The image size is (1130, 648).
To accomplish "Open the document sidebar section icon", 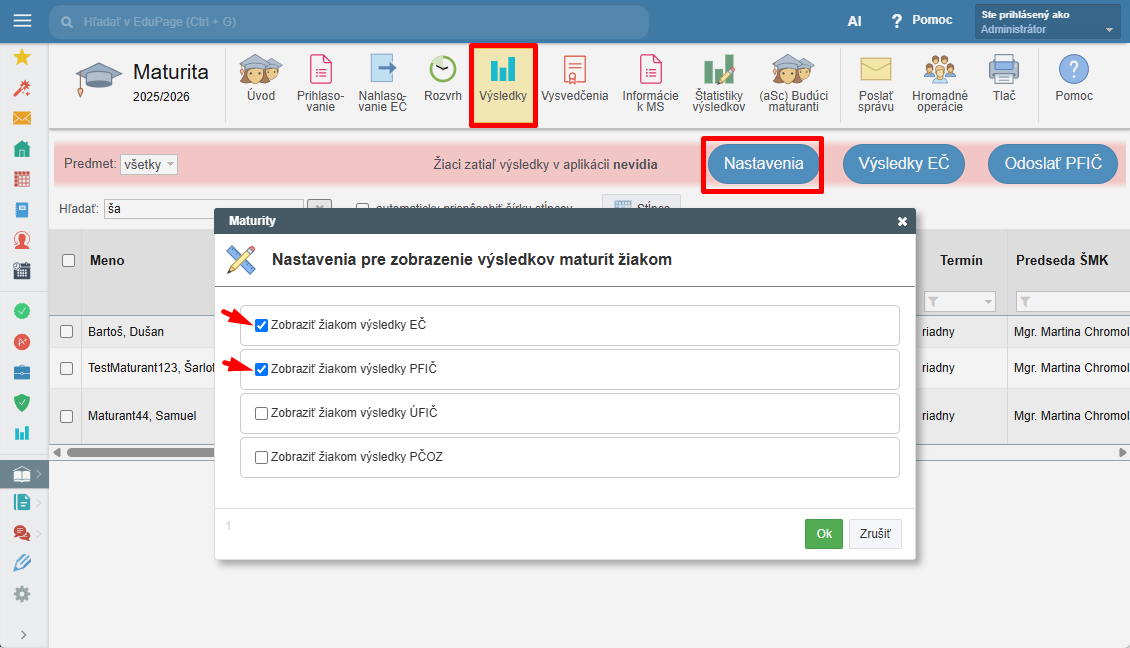I will pos(22,502).
